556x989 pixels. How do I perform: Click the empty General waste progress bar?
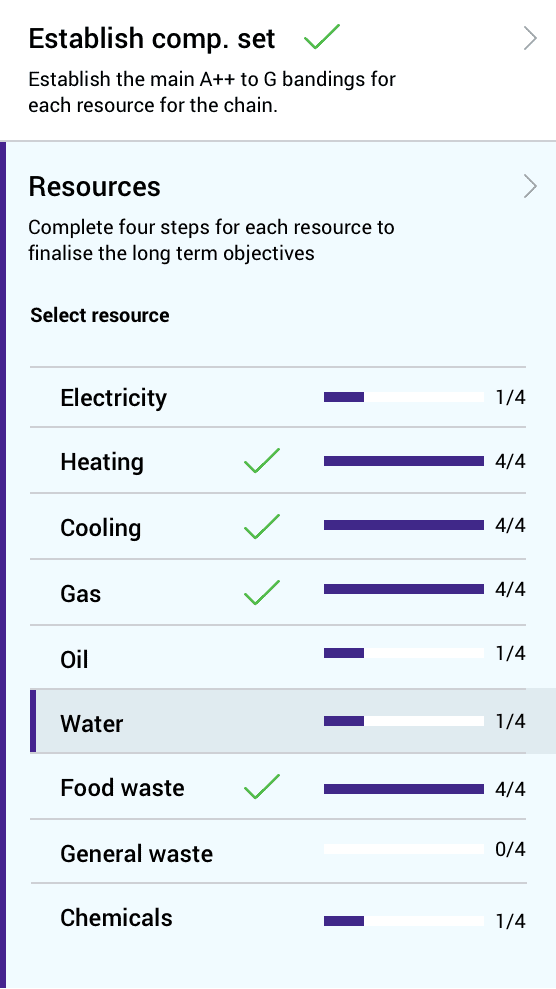tap(404, 849)
